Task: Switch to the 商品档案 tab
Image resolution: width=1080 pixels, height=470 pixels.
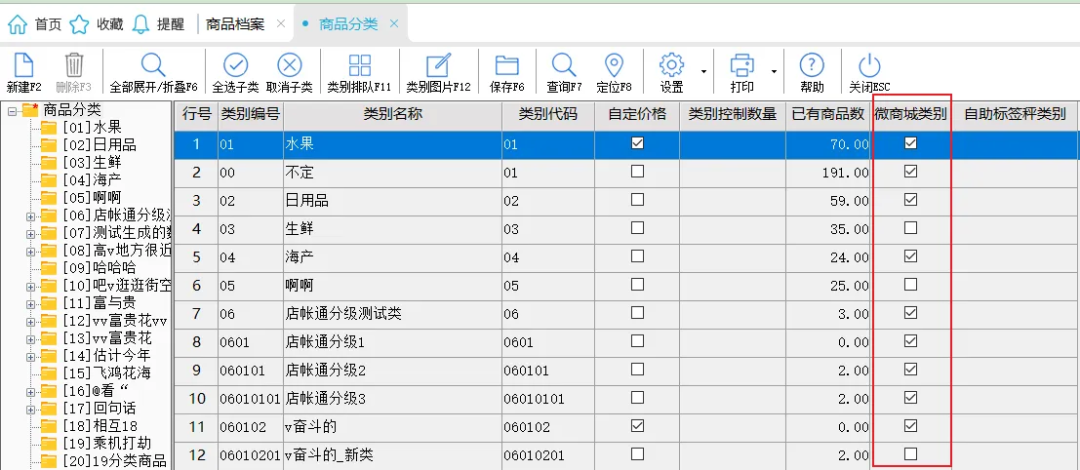Action: pos(235,23)
